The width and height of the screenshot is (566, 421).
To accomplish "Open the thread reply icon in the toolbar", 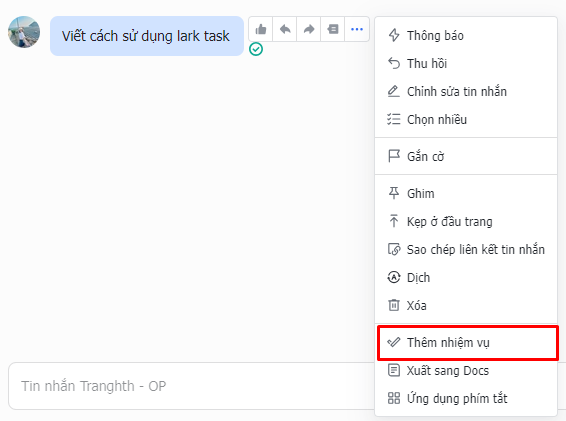I will coord(333,29).
